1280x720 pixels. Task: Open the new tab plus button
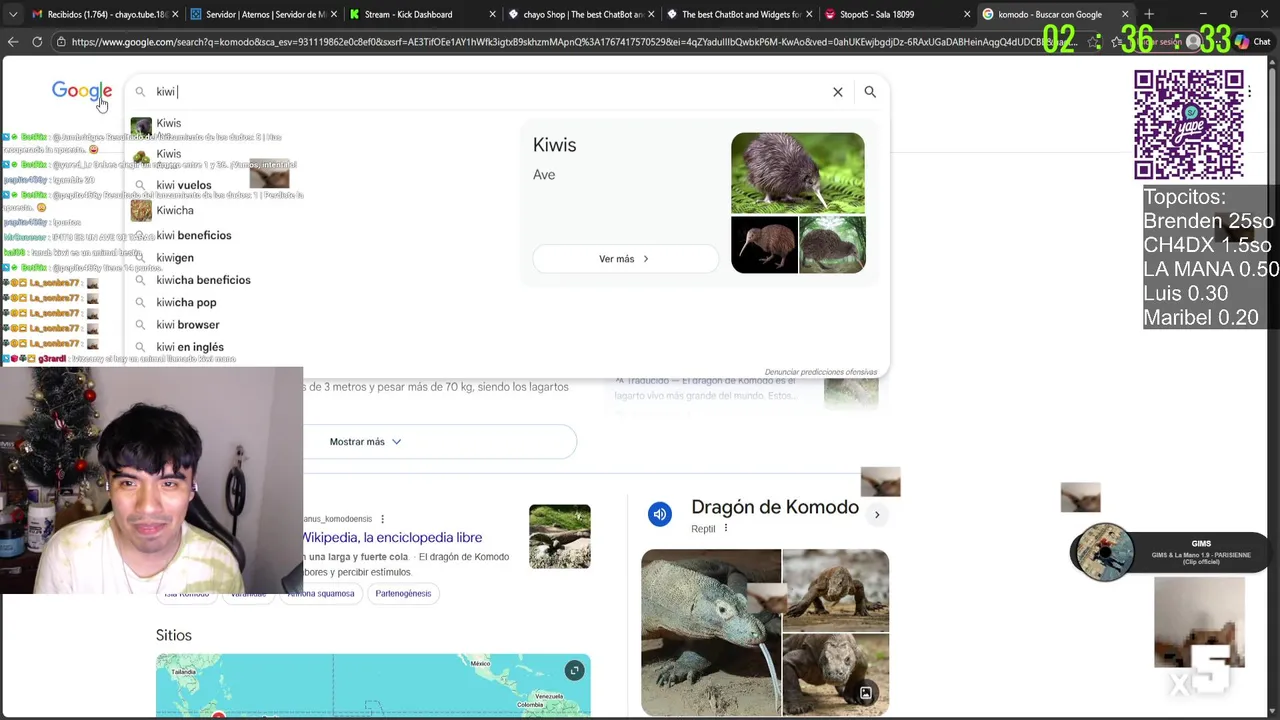pos(1148,14)
